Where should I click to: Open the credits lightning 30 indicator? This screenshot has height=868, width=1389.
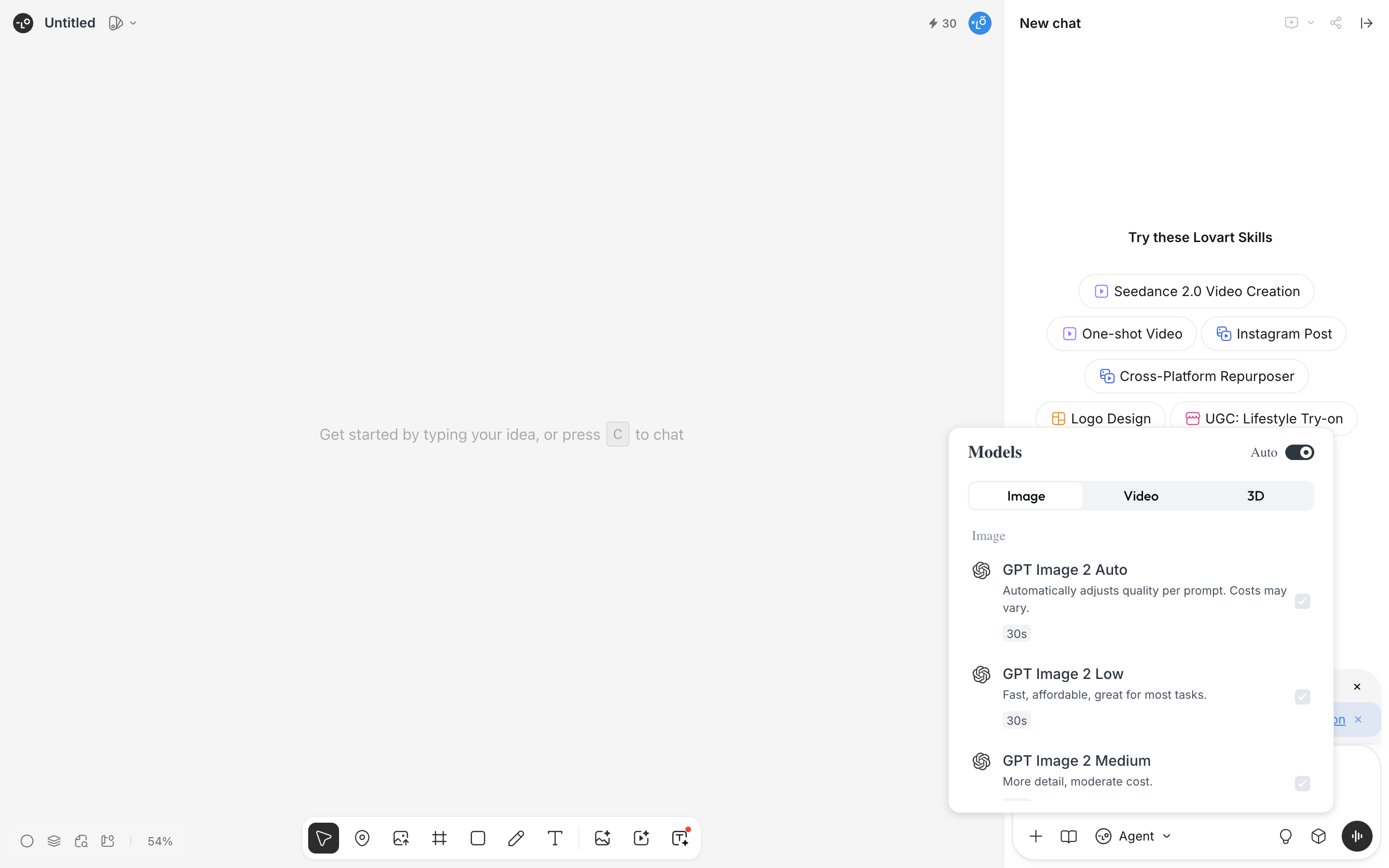click(942, 23)
